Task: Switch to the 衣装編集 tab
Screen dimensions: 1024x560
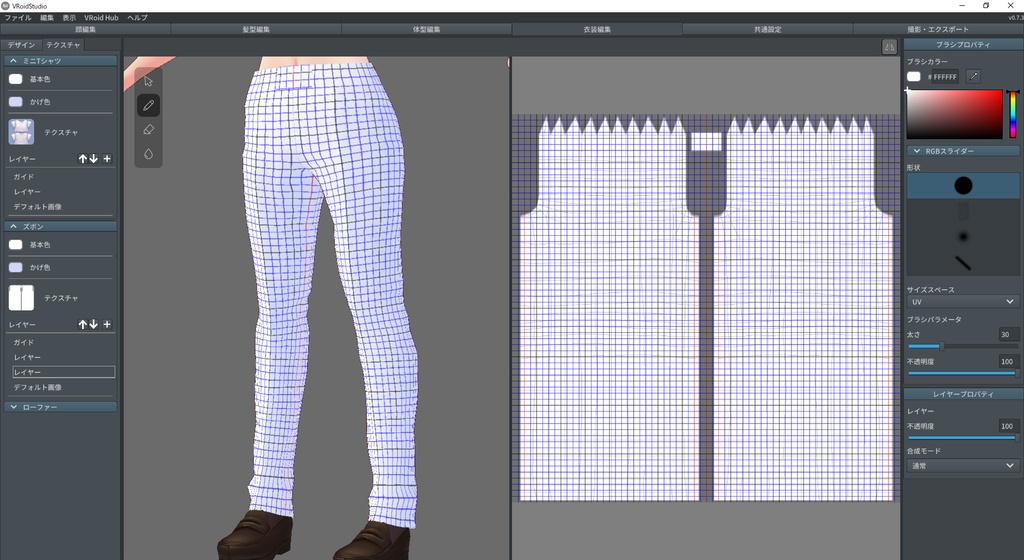Action: tap(597, 29)
